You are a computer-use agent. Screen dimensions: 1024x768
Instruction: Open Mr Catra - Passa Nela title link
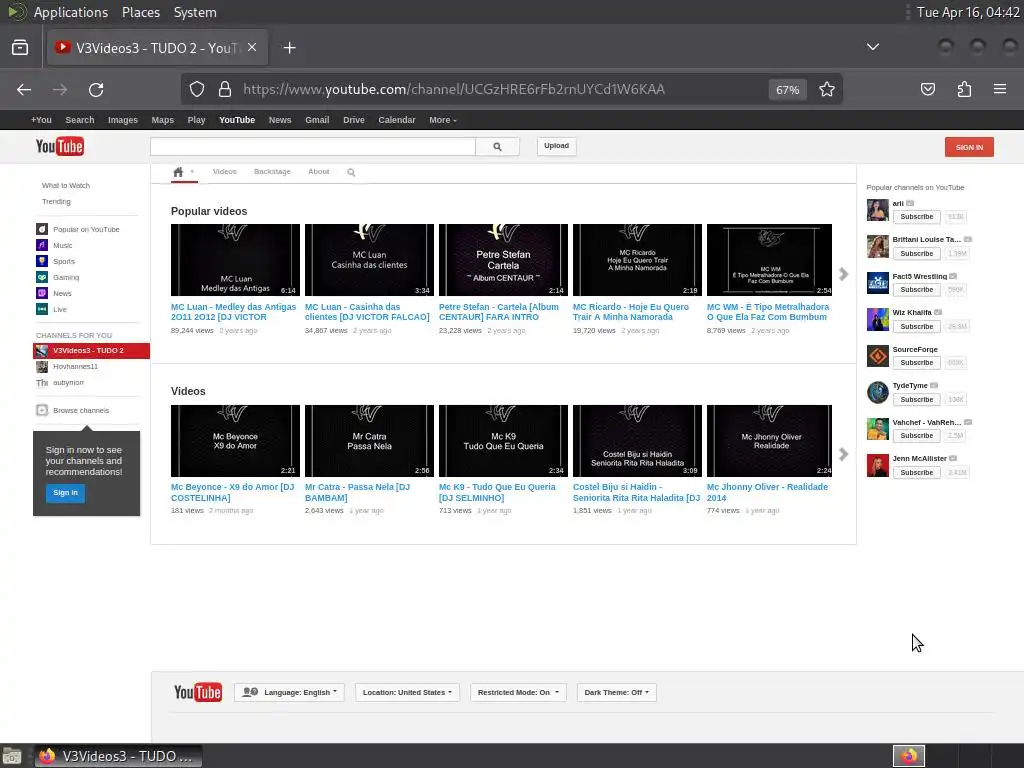[357, 492]
